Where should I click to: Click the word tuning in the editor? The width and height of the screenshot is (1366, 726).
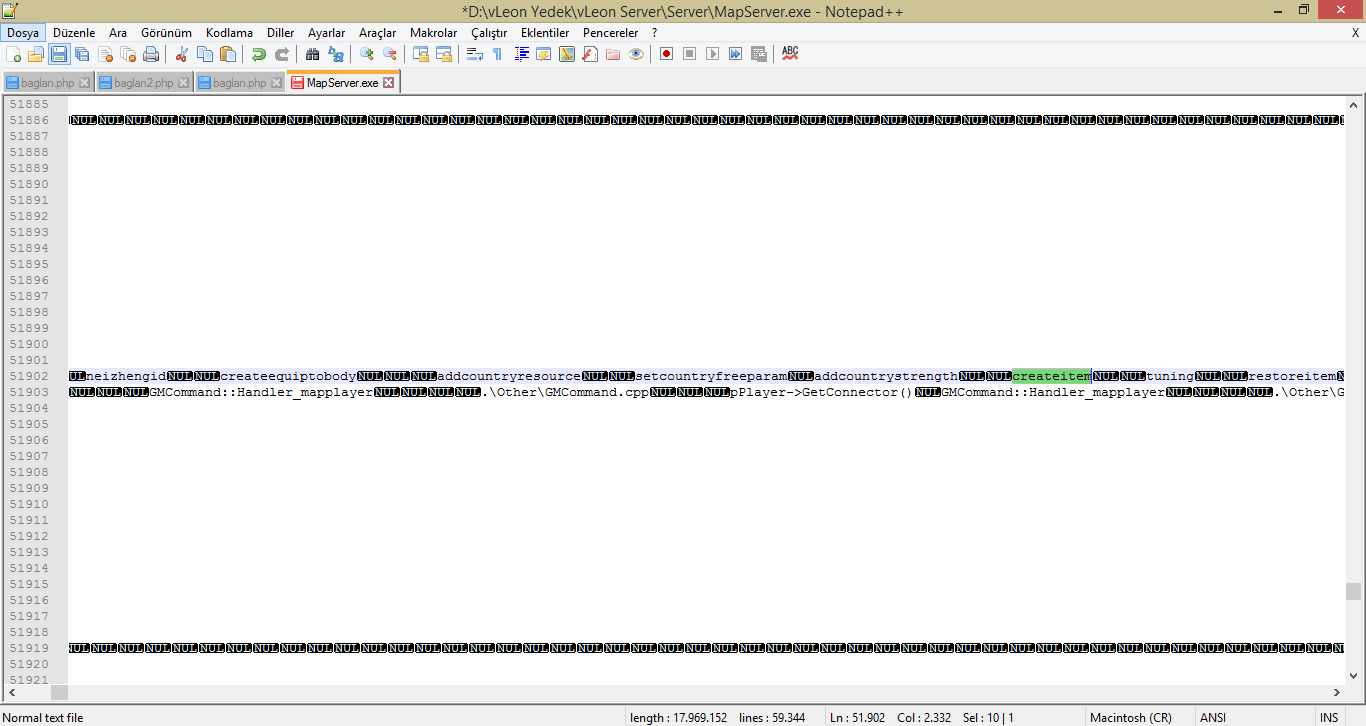(x=1170, y=376)
